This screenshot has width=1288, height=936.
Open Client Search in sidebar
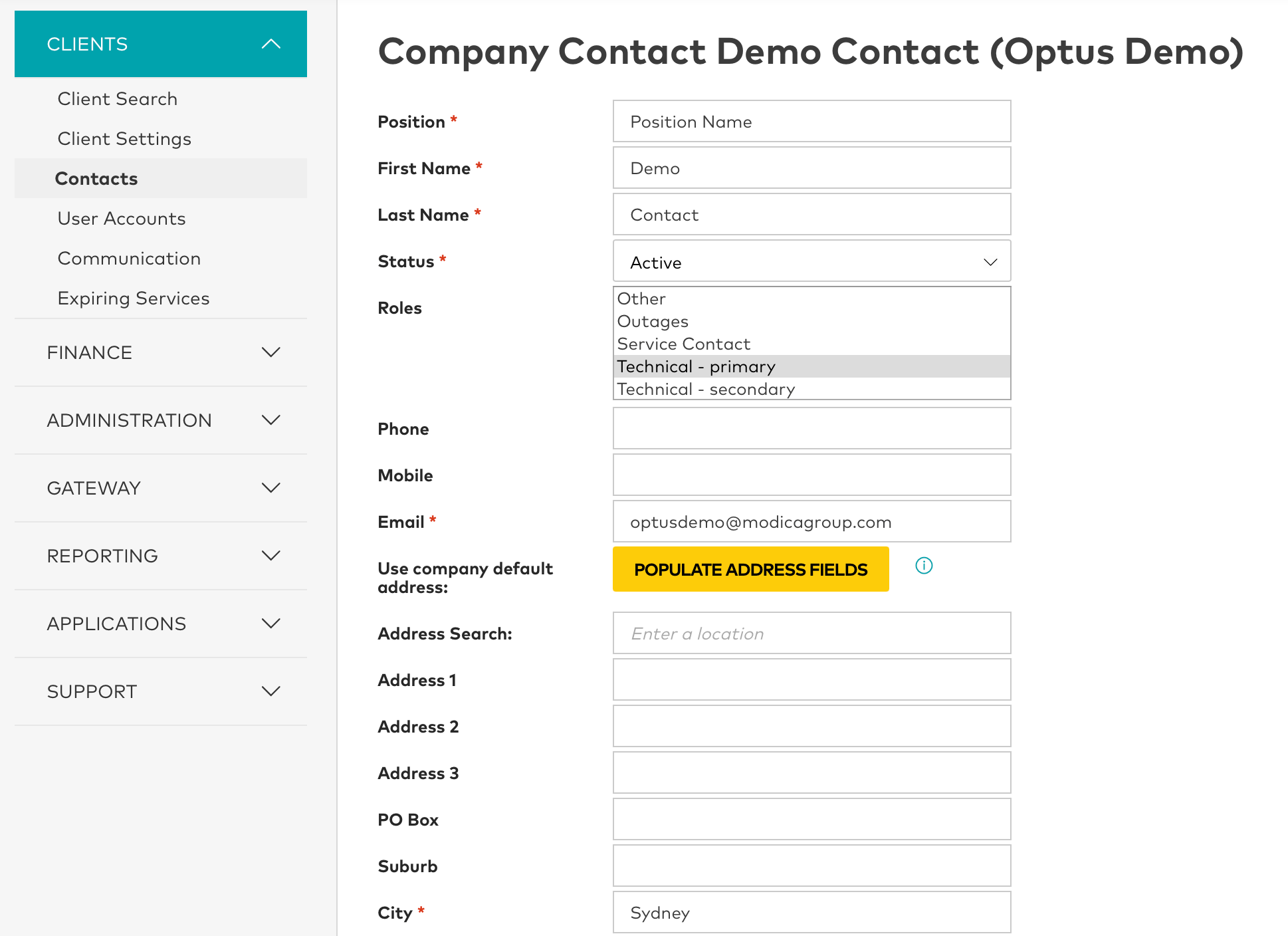click(x=118, y=99)
